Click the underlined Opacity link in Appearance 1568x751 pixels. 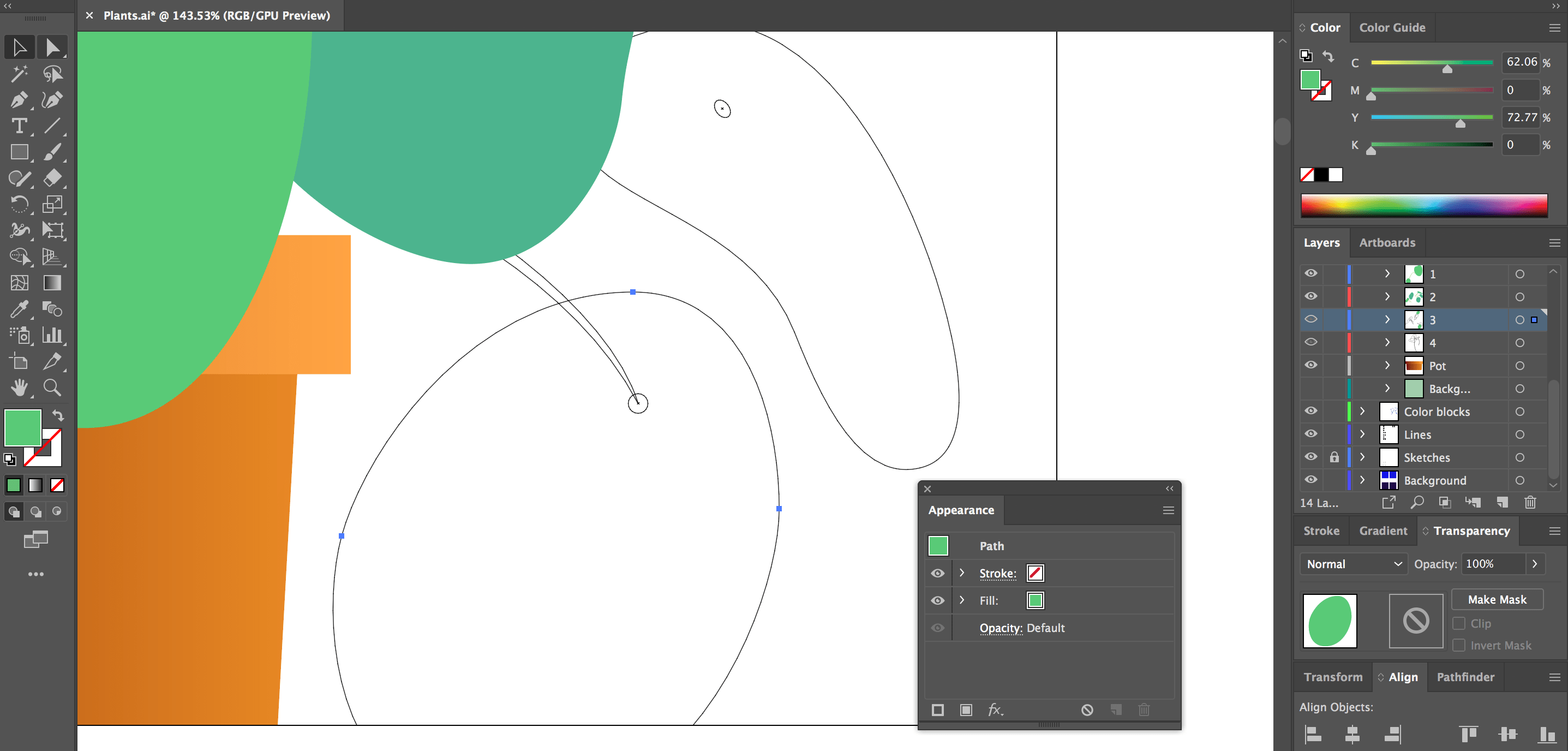tap(1000, 628)
